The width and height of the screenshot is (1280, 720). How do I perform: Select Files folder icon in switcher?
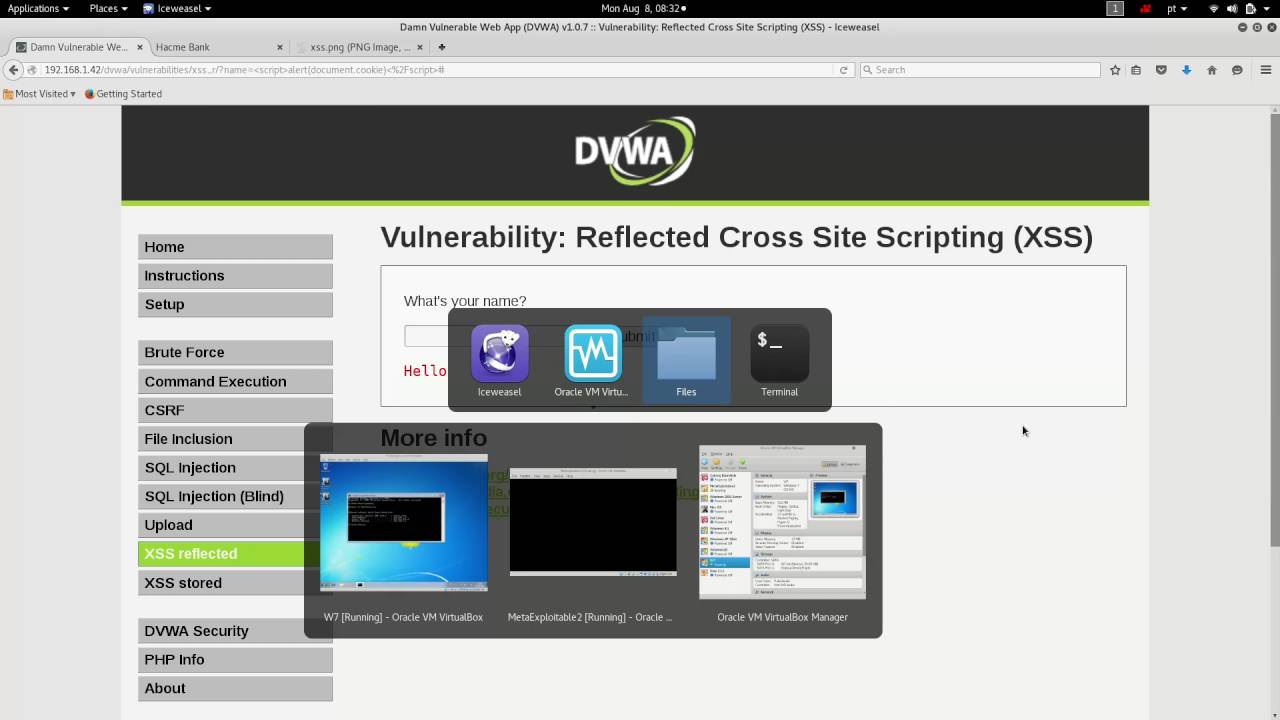pos(686,353)
